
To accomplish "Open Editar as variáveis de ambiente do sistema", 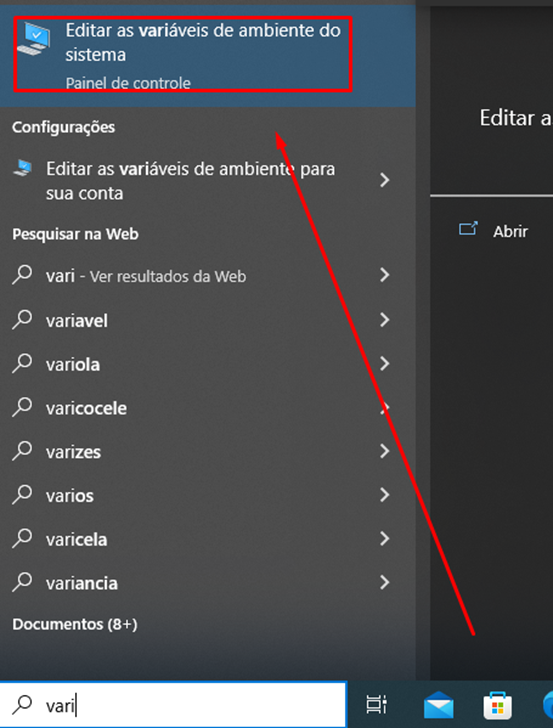I will pyautogui.click(x=208, y=54).
